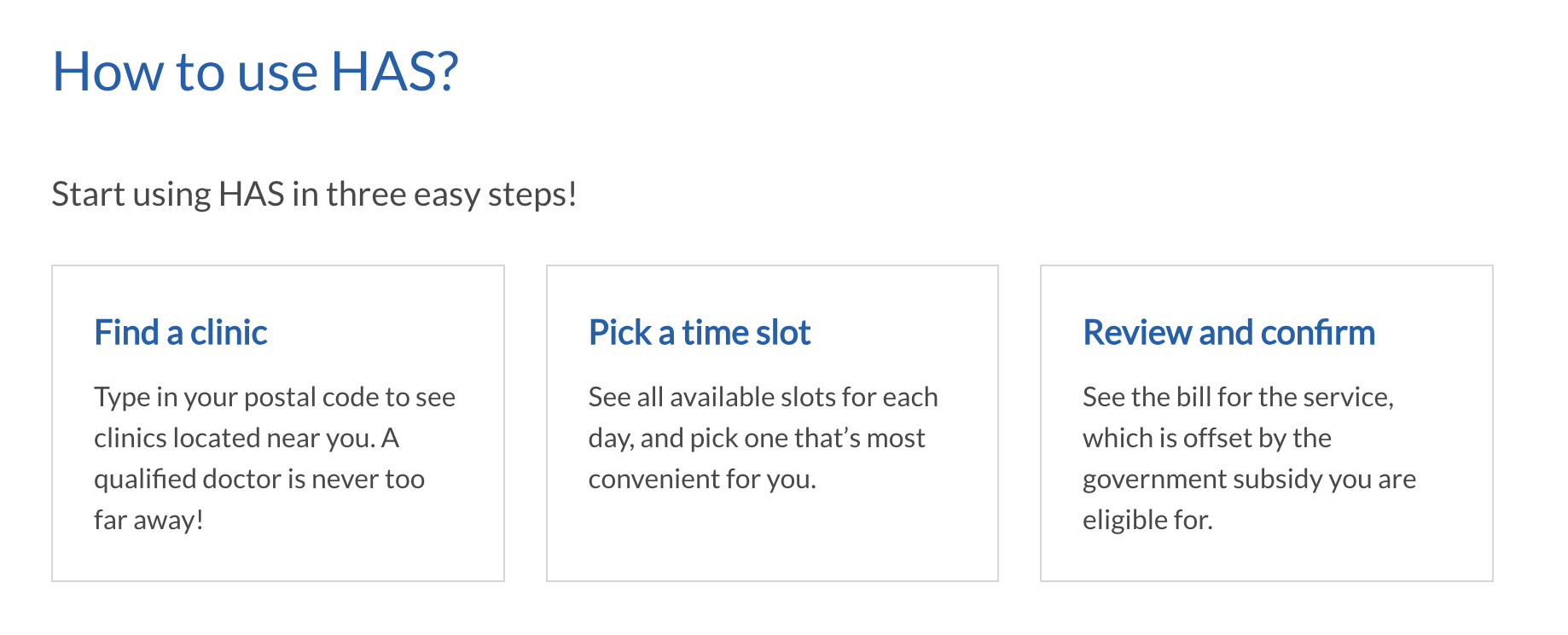Click the line "clinics located near you. A"
The image size is (1568, 635).
pos(247,439)
